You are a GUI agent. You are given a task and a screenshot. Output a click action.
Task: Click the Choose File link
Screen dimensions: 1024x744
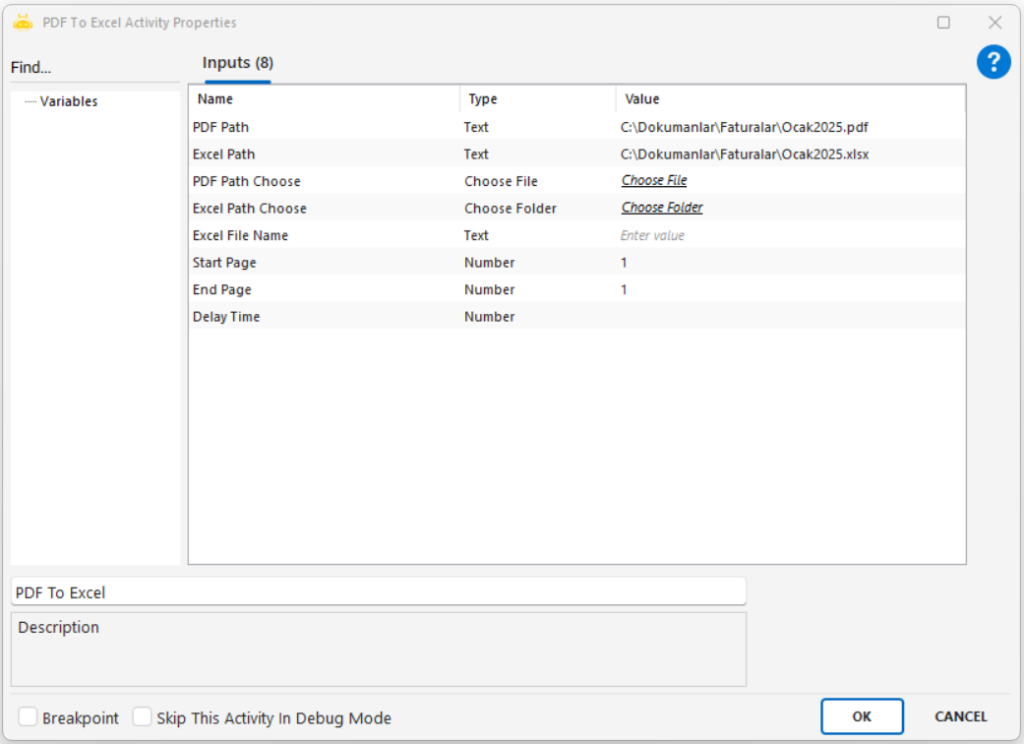coord(654,181)
